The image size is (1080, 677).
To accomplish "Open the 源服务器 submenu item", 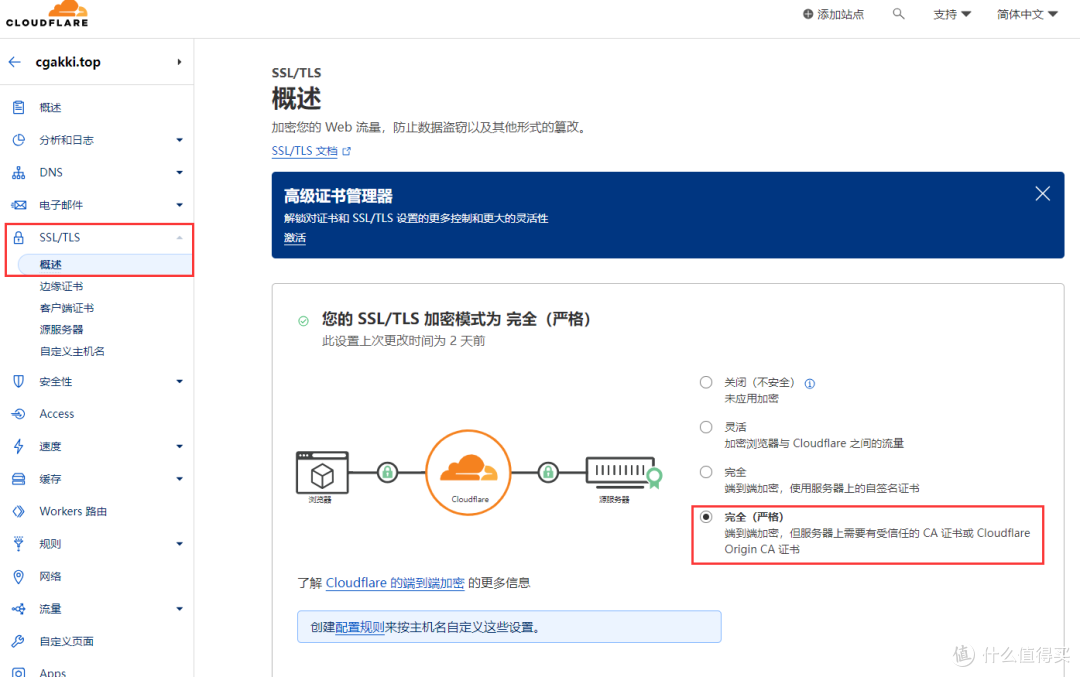I will pos(61,329).
